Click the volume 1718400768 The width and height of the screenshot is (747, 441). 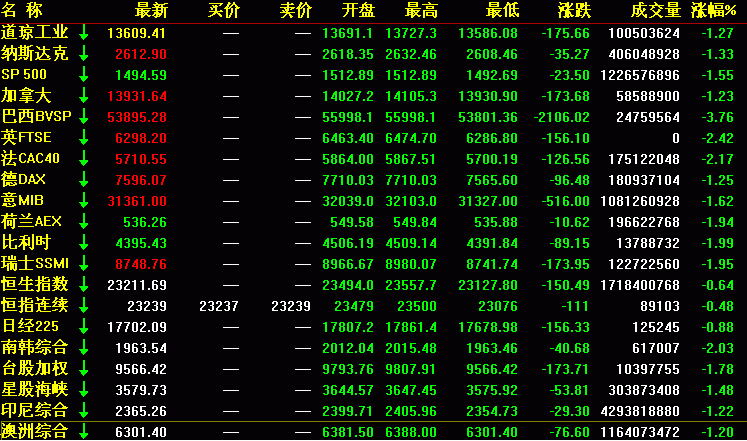640,285
